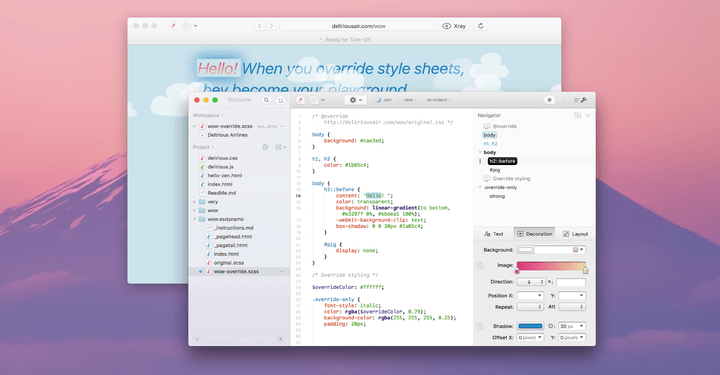The width and height of the screenshot is (720, 375).
Task: Click the smiley face icon in editor title bar
Action: pos(280,100)
